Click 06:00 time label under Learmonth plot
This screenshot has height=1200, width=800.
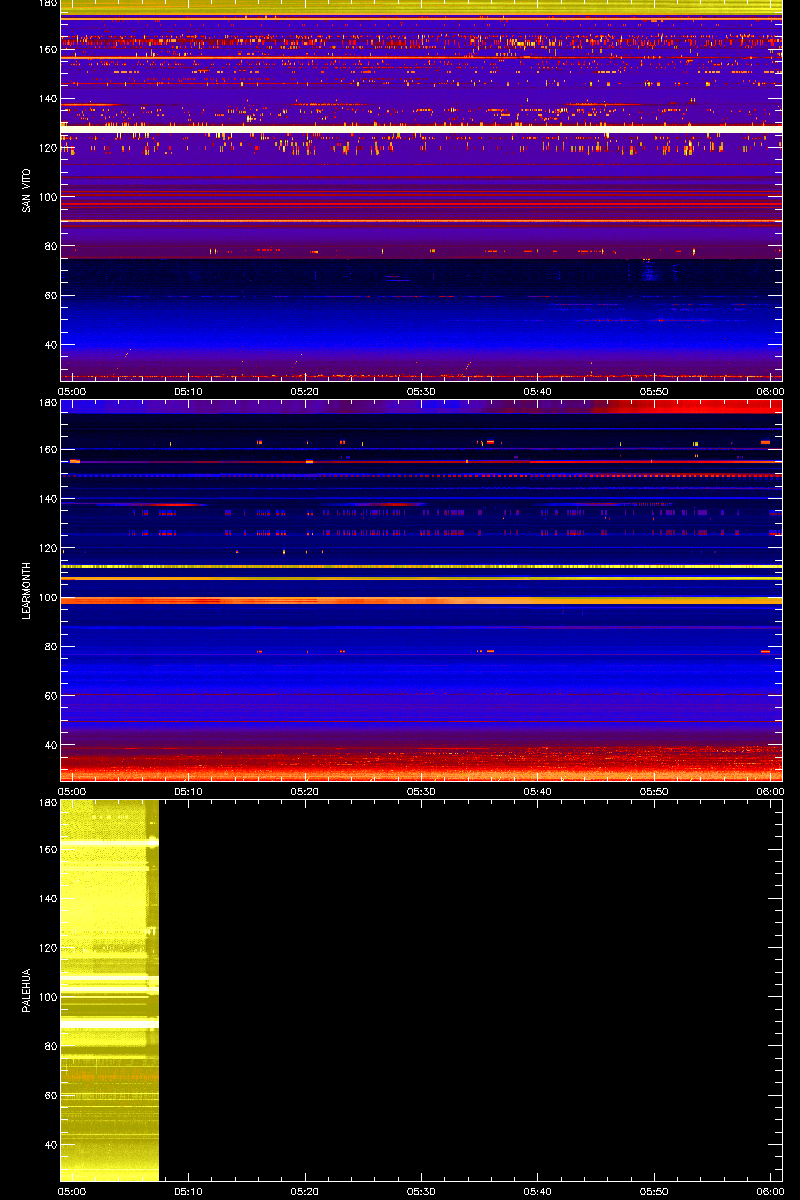[x=770, y=792]
